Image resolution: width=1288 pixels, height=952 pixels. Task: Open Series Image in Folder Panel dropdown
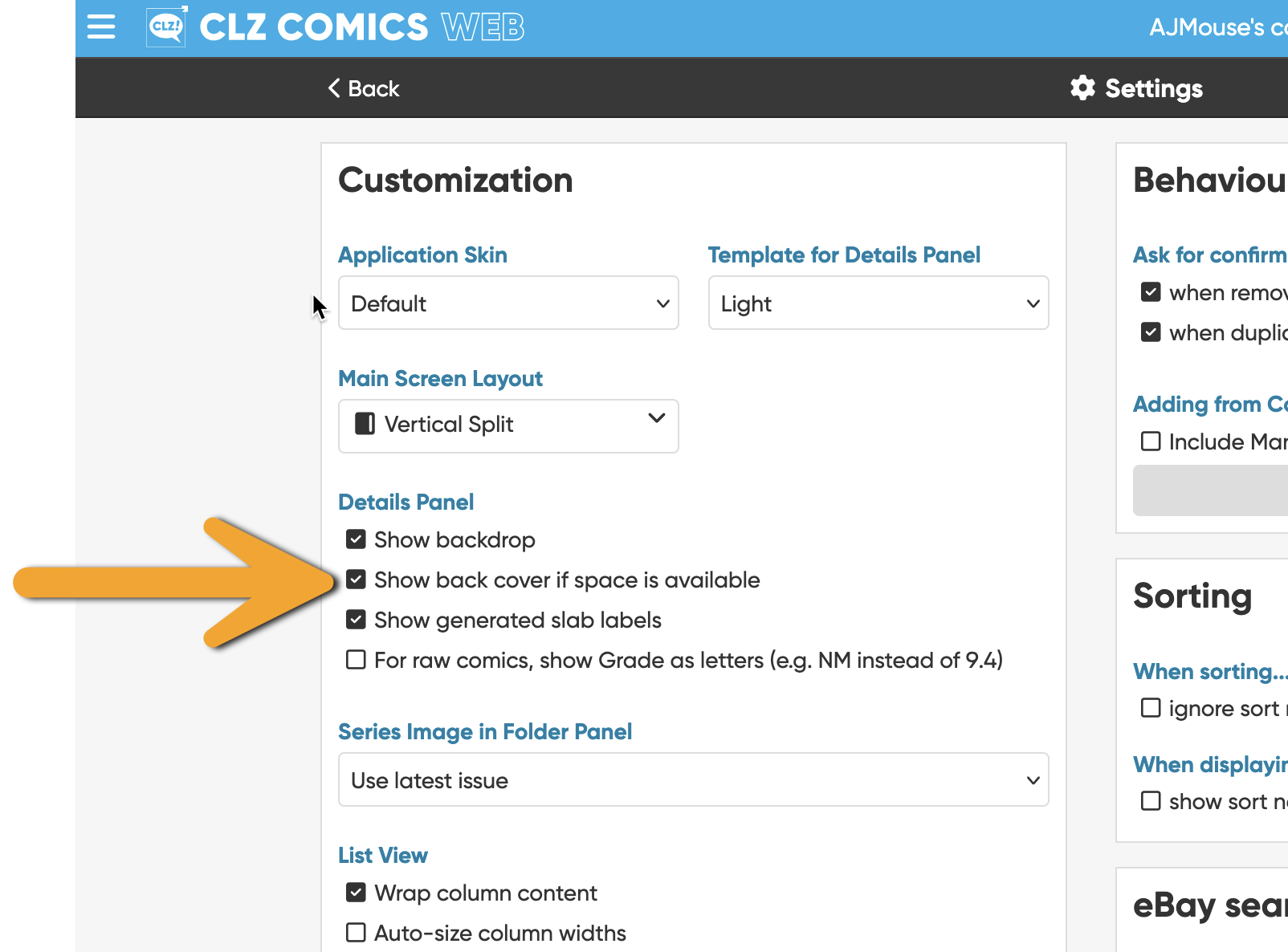(x=693, y=780)
